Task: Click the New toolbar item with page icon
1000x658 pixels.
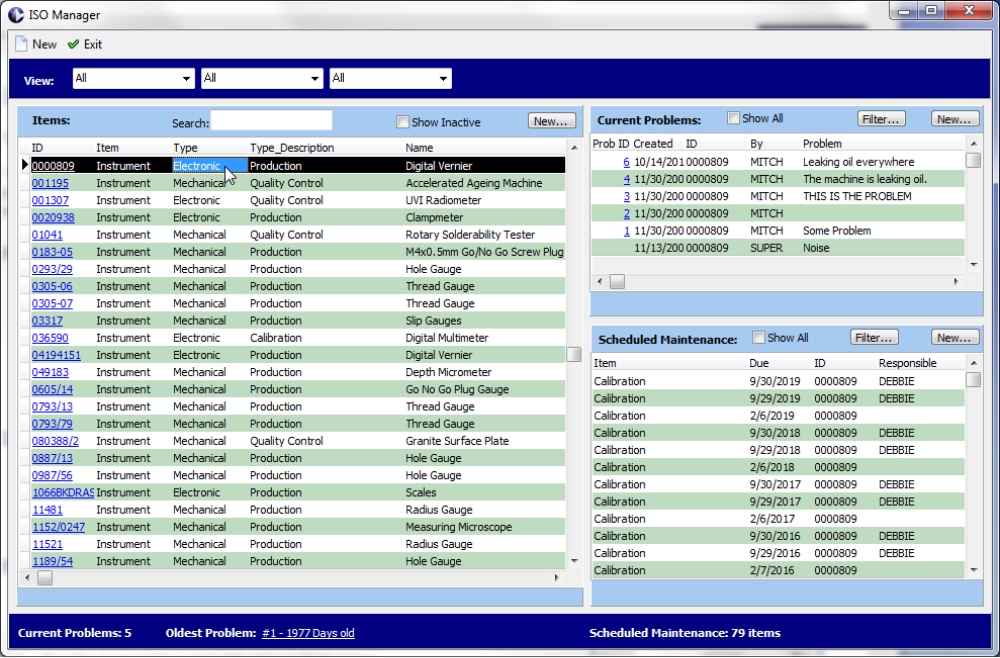Action: [36, 44]
